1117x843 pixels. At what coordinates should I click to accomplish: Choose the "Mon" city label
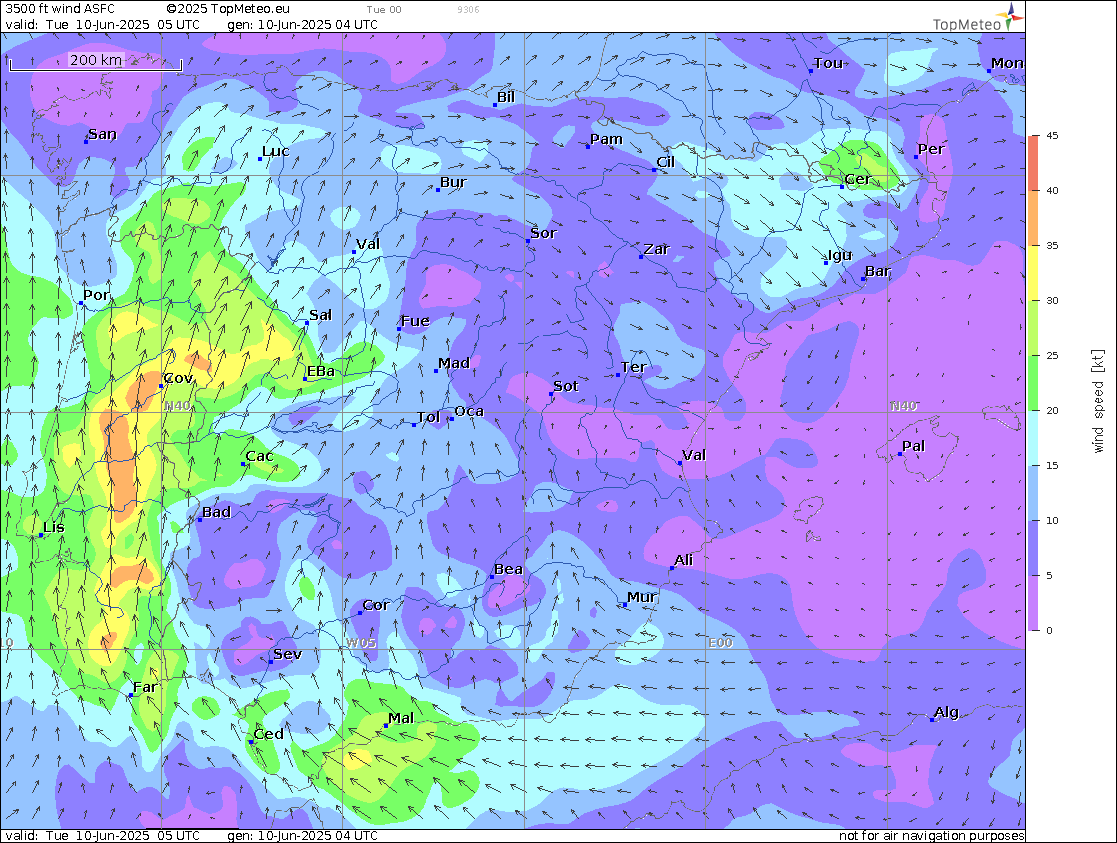pyautogui.click(x=1007, y=63)
